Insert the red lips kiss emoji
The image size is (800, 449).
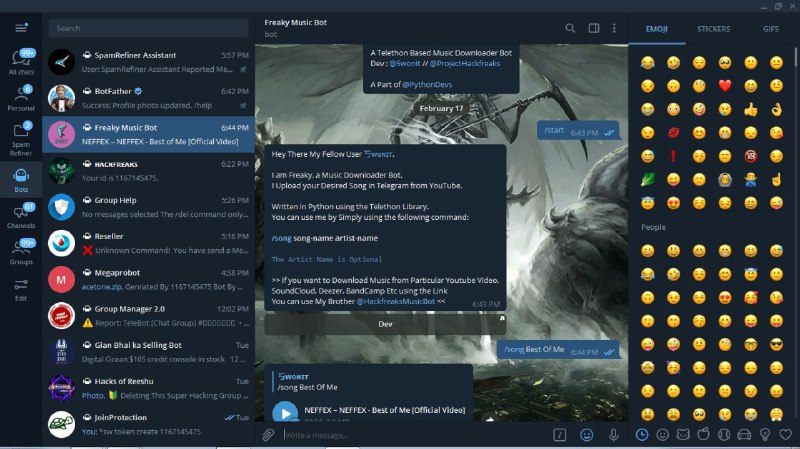[673, 133]
